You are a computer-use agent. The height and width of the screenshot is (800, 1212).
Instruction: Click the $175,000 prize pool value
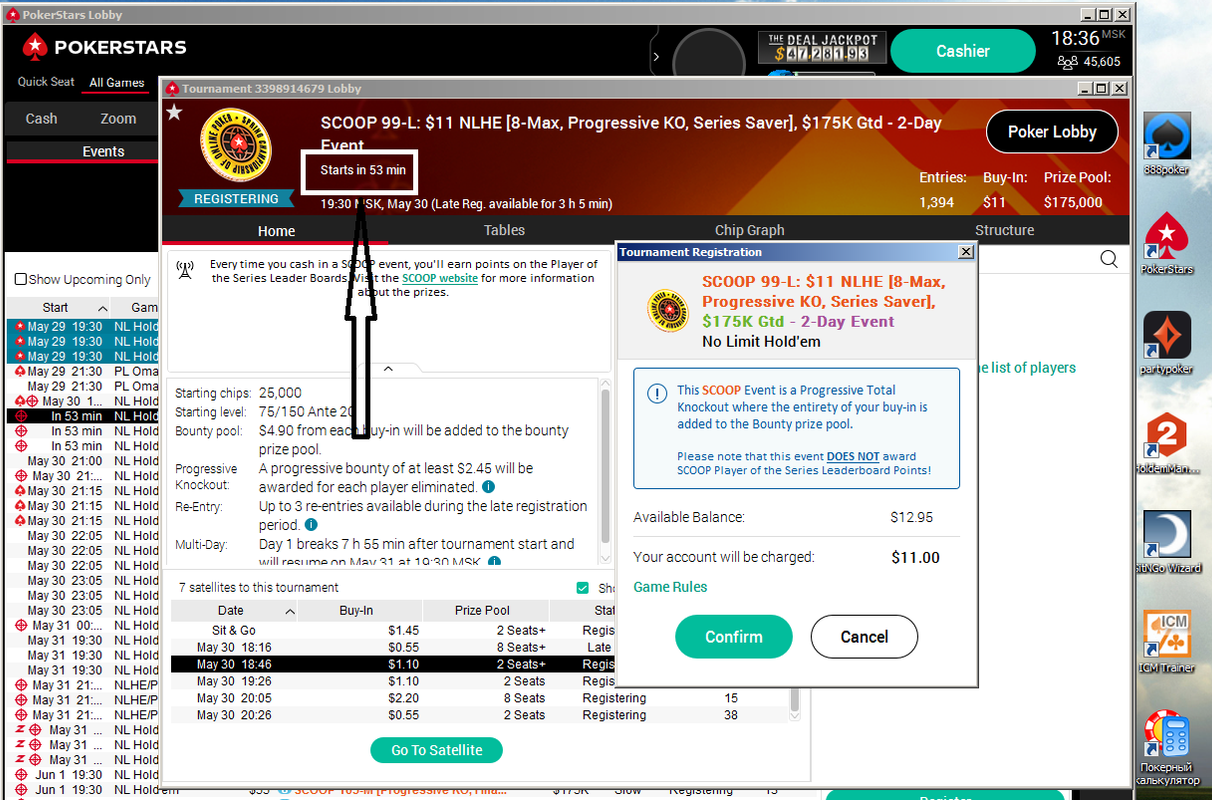1072,202
